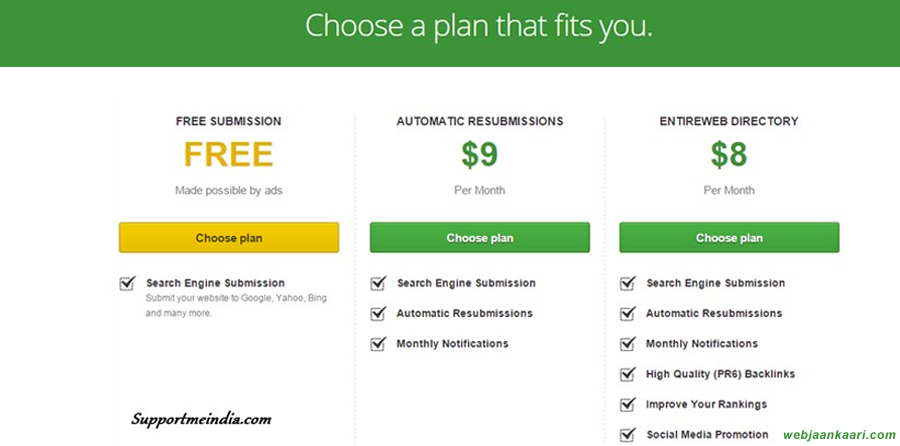Image resolution: width=900 pixels, height=446 pixels.
Task: Choose the $8 Entireweb Directory plan
Action: pos(729,238)
